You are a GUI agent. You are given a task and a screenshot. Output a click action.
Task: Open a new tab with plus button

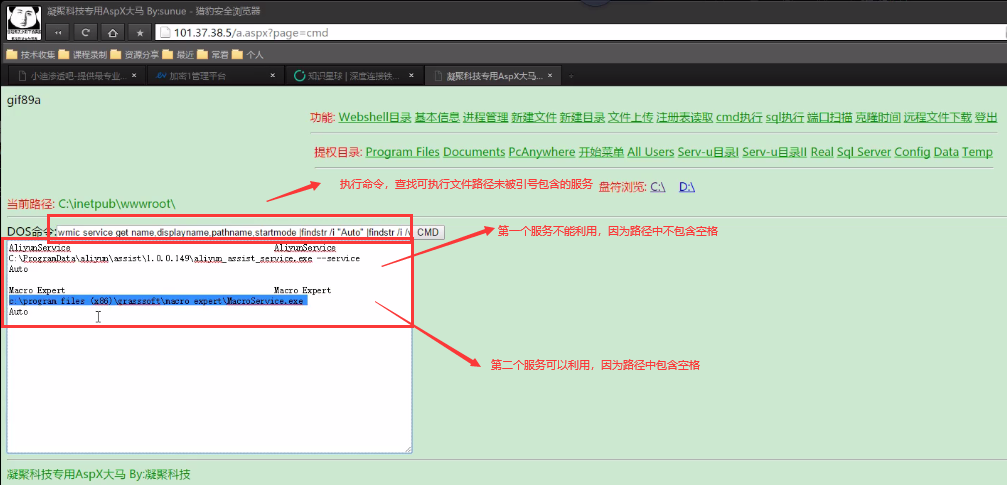point(571,76)
